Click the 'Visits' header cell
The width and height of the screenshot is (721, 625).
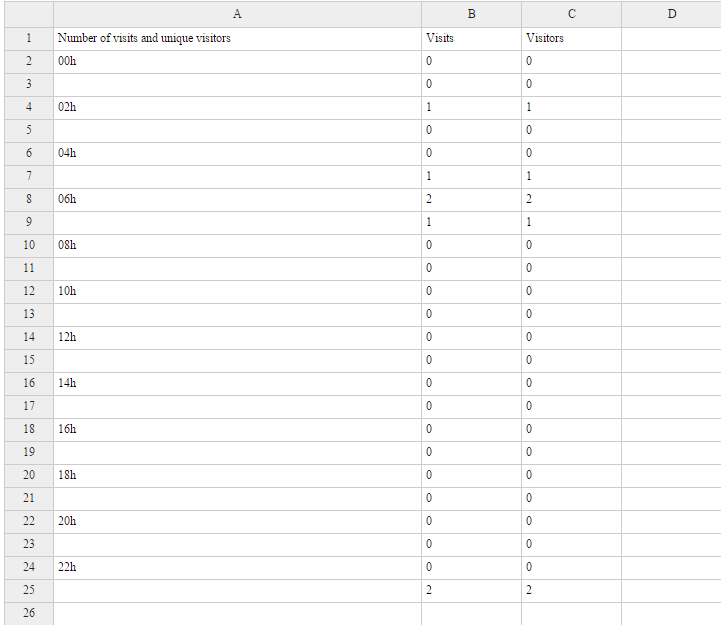(471, 39)
